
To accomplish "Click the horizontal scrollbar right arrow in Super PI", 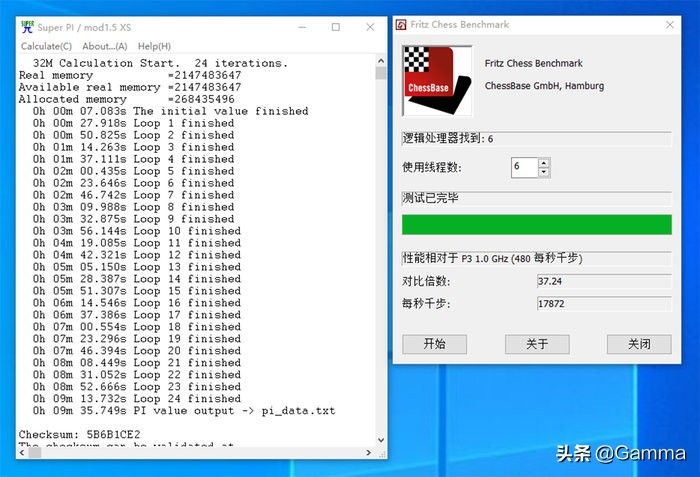I will tap(368, 452).
